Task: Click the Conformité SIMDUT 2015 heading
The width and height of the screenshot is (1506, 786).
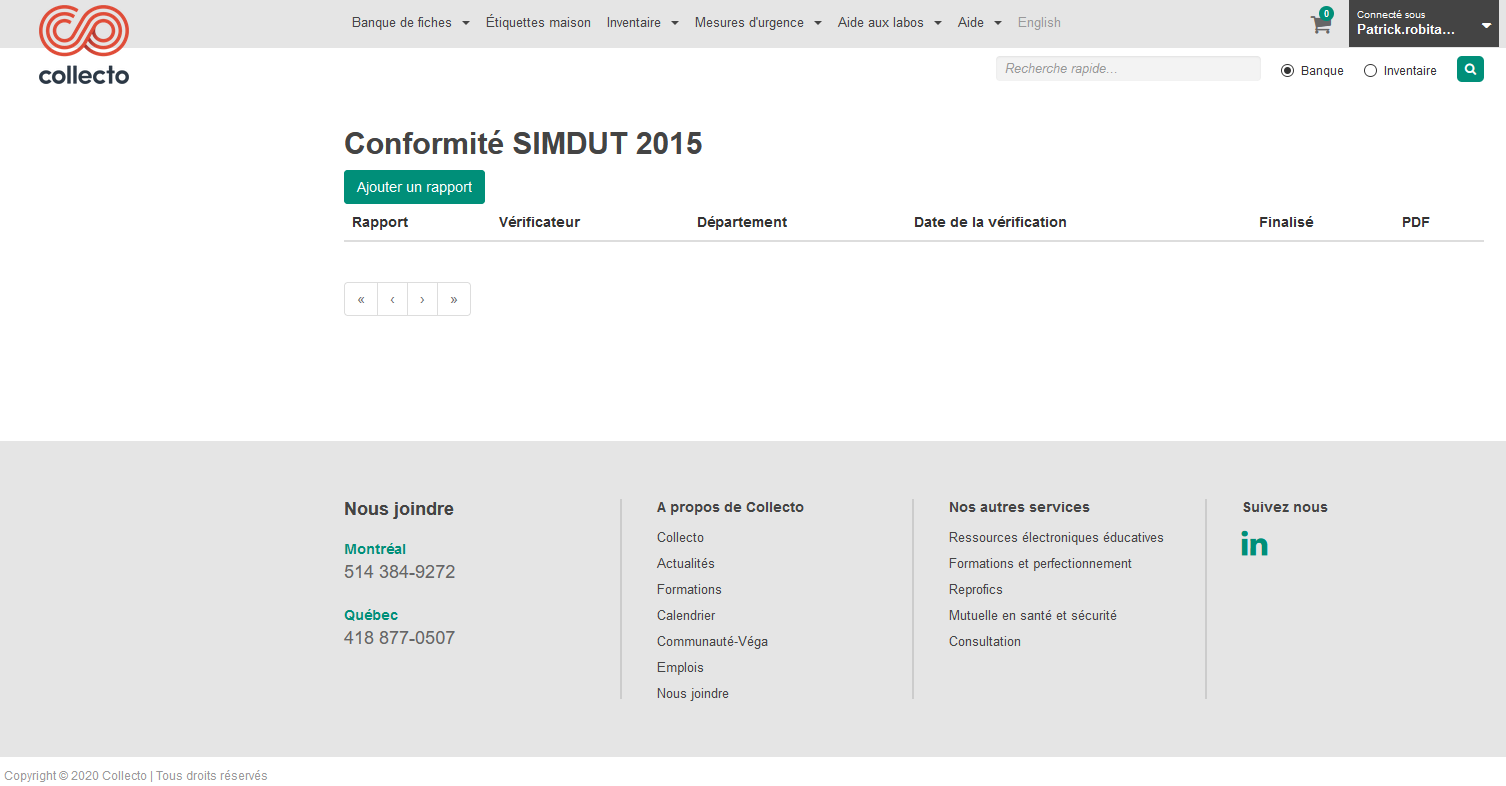Action: 523,144
